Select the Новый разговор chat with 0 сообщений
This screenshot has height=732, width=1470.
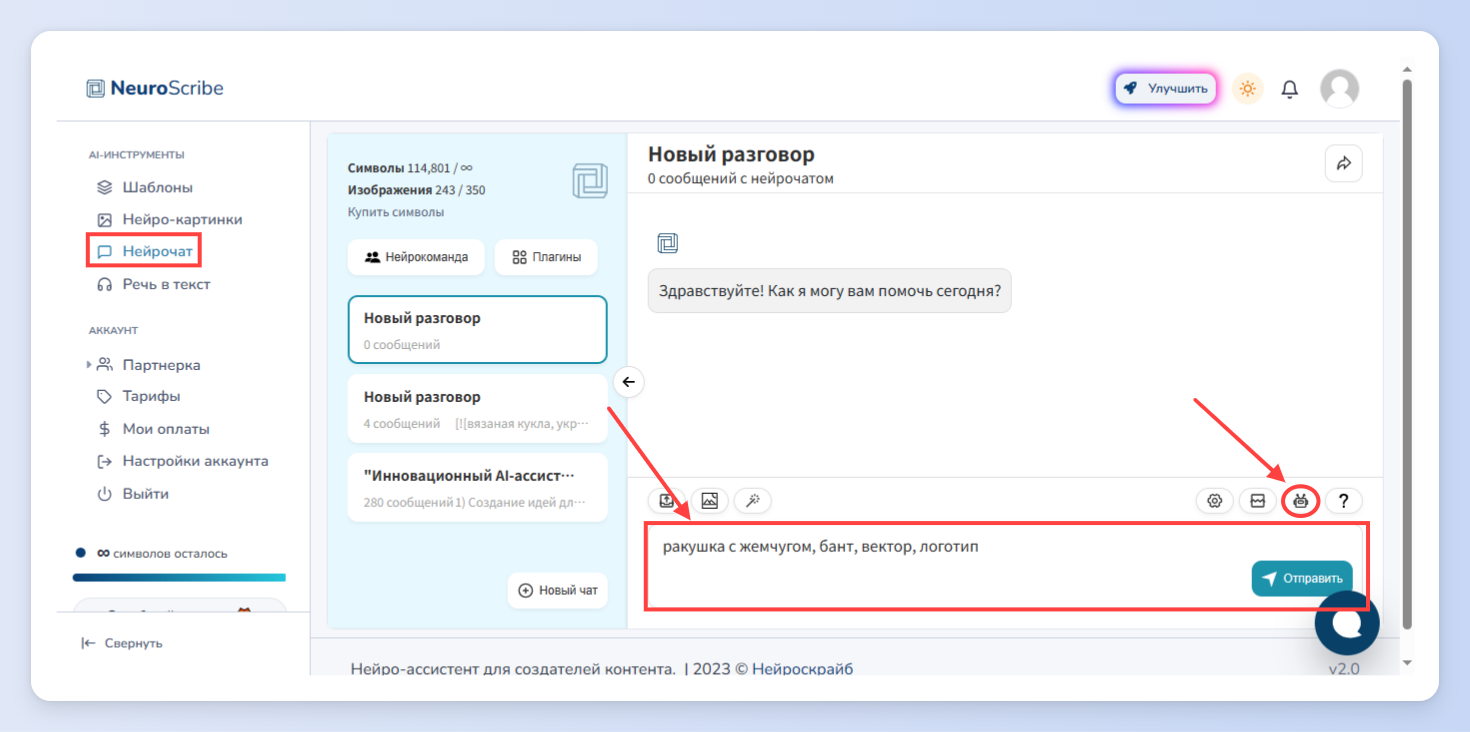(x=478, y=330)
